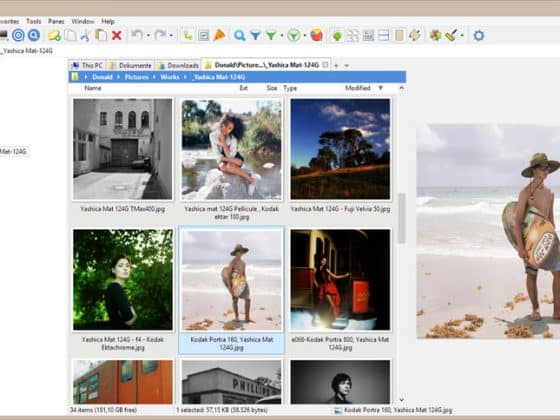
Task: Open dropdown arrow next to brush icon
Action: (x=462, y=35)
